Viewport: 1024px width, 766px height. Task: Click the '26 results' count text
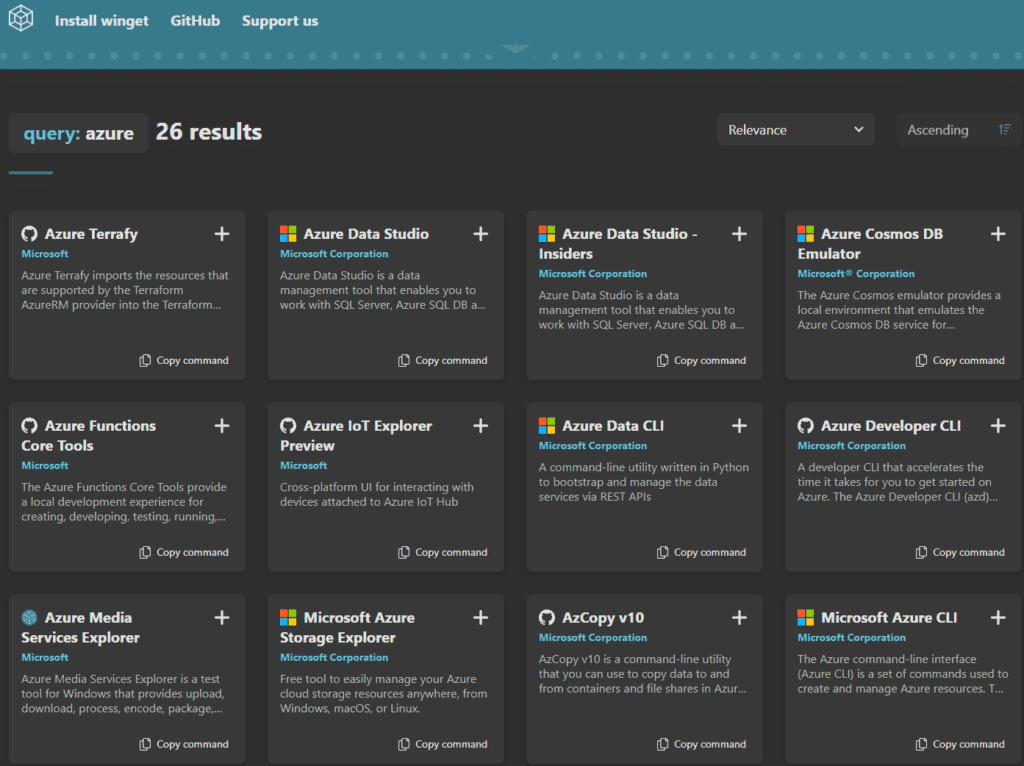[209, 132]
